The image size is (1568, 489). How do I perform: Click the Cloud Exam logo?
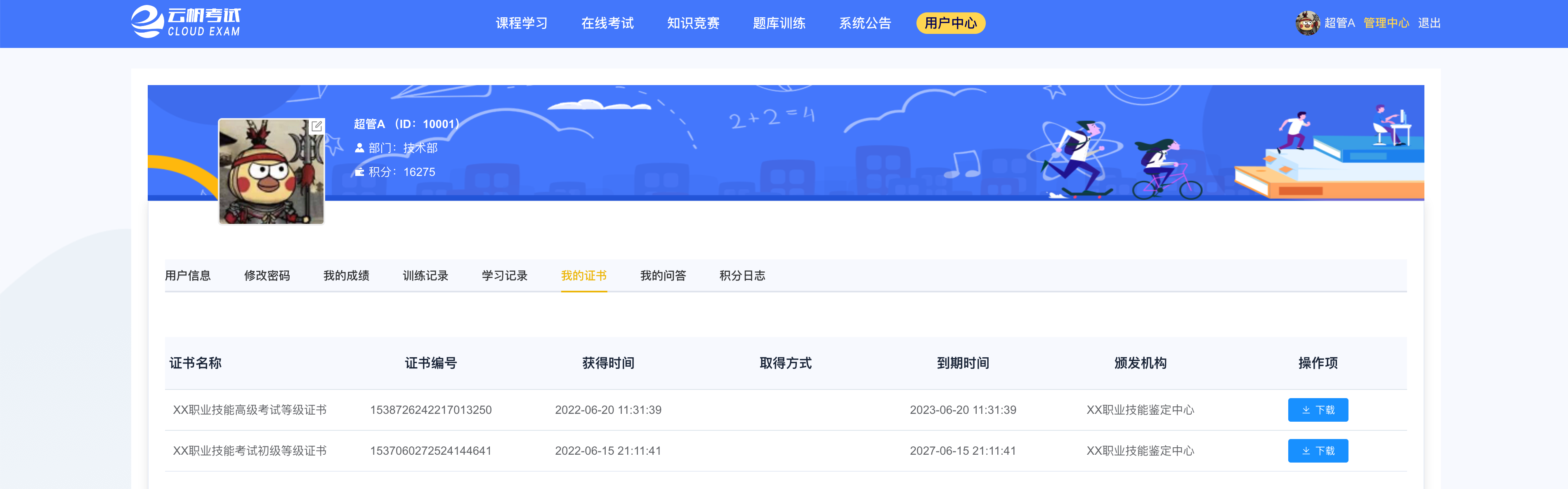(186, 22)
